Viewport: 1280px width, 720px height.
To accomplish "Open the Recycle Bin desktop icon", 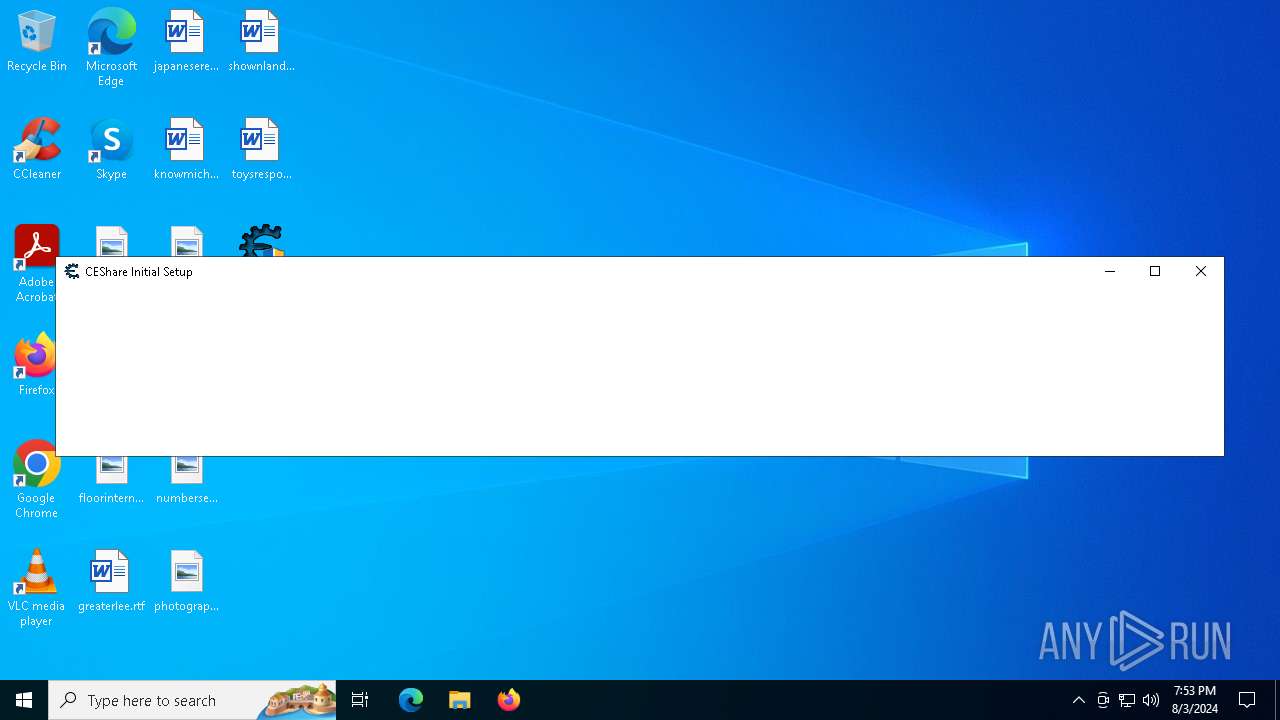I will coord(37,42).
